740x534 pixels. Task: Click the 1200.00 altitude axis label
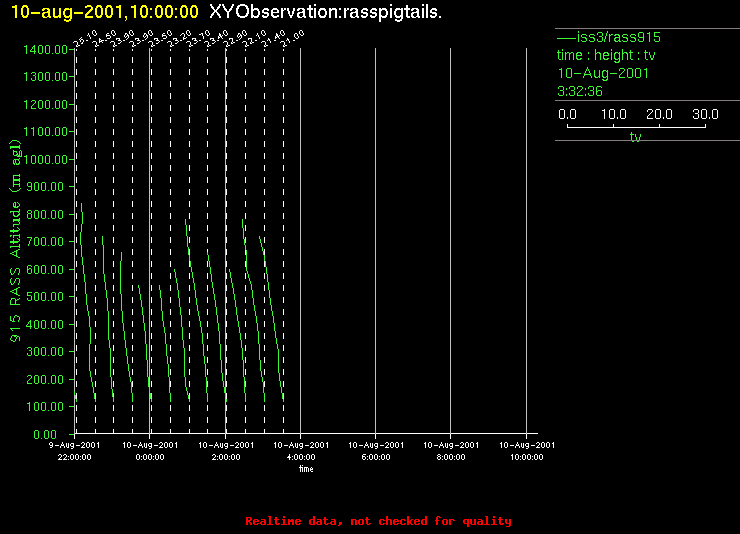(x=45, y=104)
